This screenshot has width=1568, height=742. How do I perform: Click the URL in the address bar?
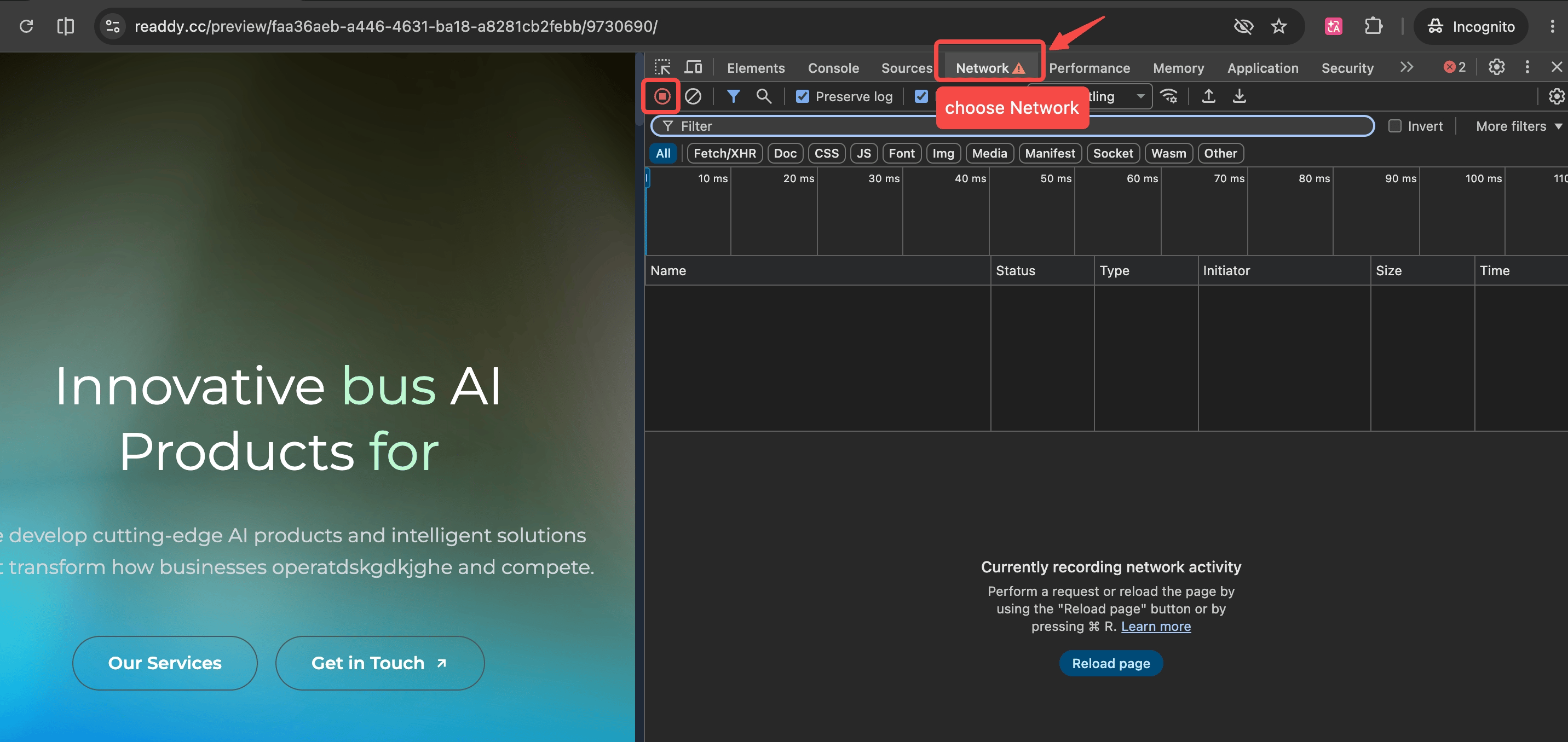396,26
